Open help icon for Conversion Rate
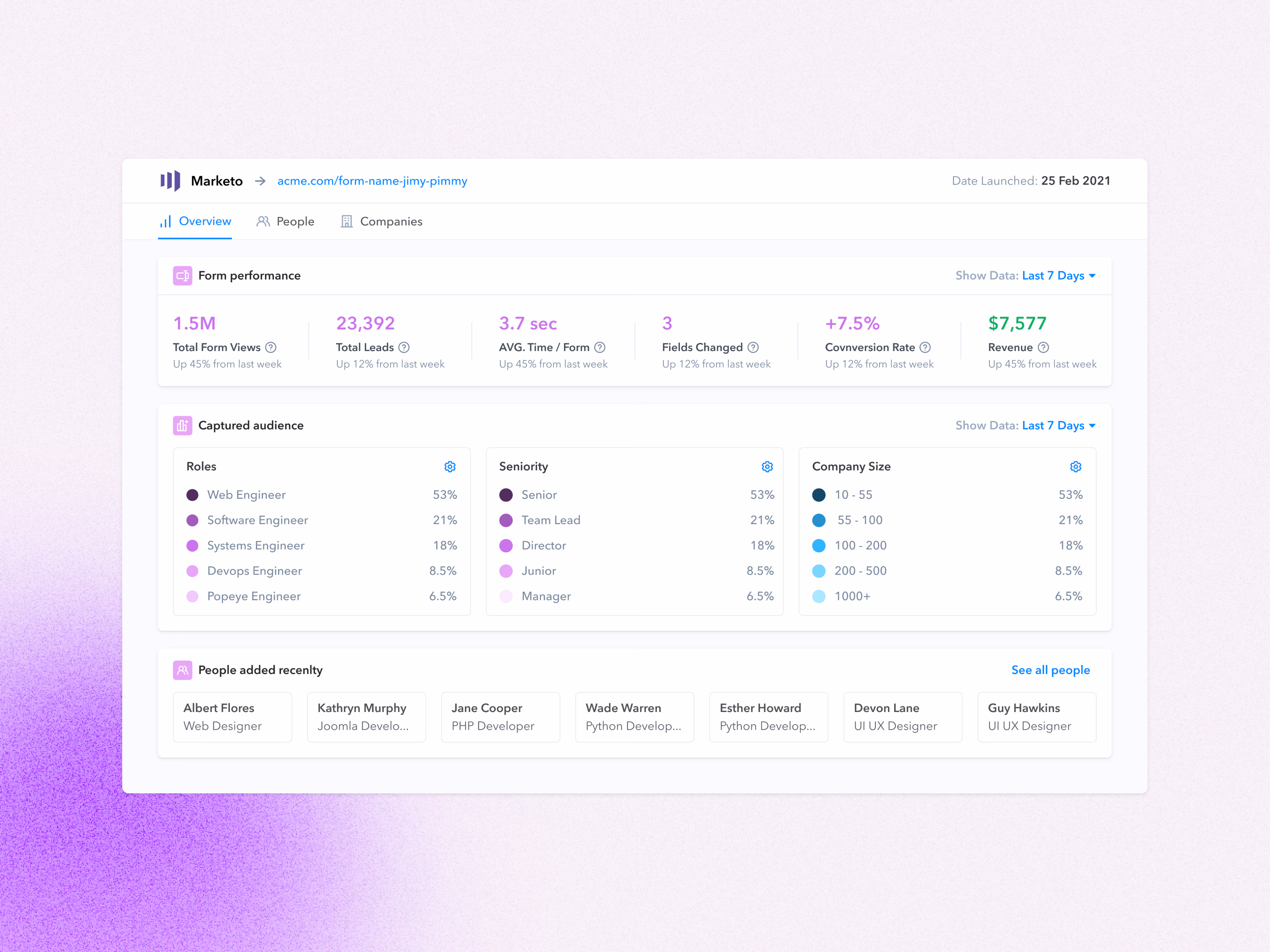Screen dimensions: 1270x952 point(925,347)
